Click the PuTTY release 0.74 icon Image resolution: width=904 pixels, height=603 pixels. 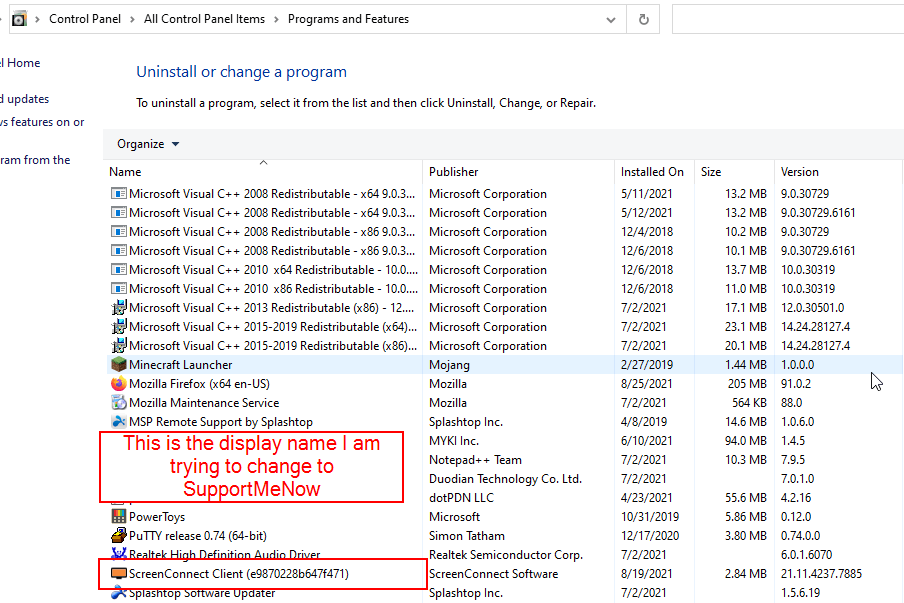pos(119,536)
